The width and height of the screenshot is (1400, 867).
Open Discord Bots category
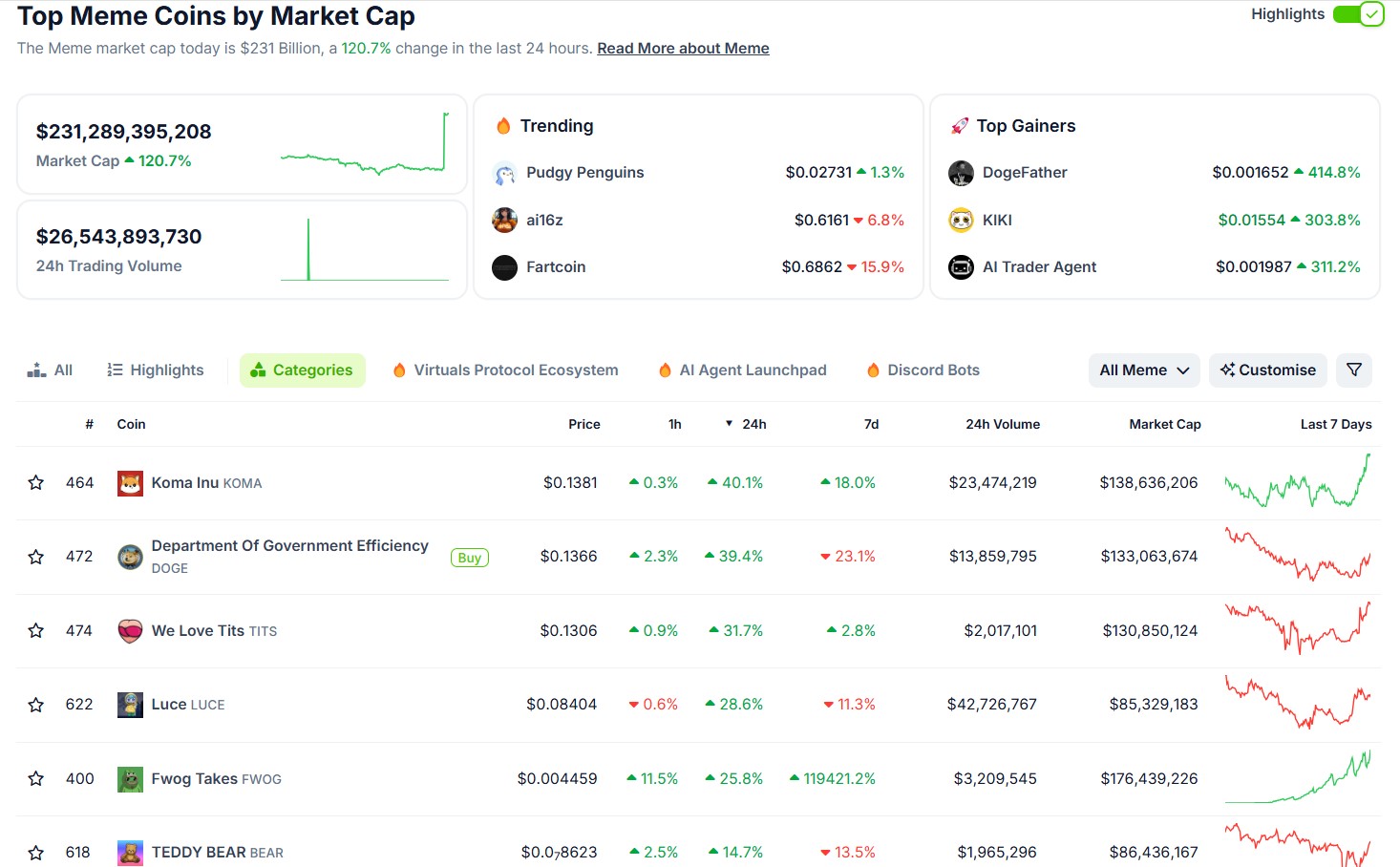click(923, 370)
